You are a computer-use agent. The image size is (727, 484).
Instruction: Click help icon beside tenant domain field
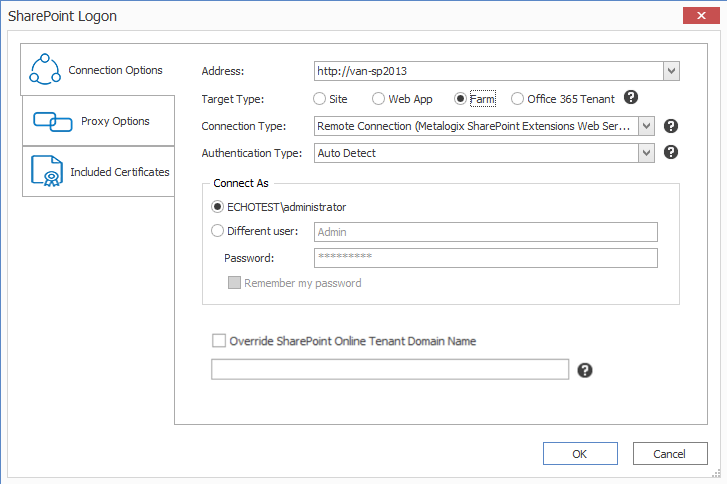pyautogui.click(x=585, y=370)
